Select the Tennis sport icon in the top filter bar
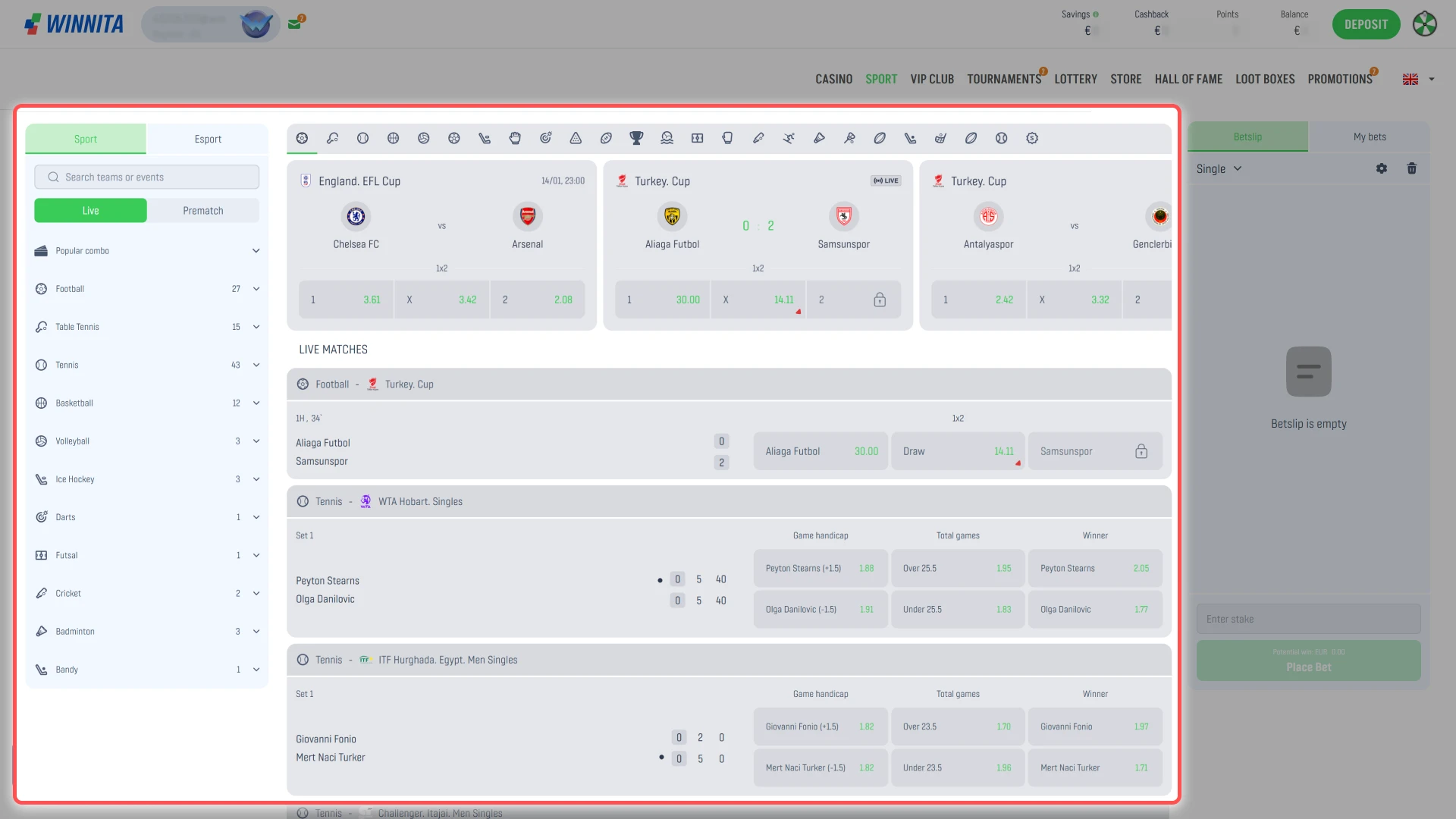The width and height of the screenshot is (1456, 819). [362, 138]
